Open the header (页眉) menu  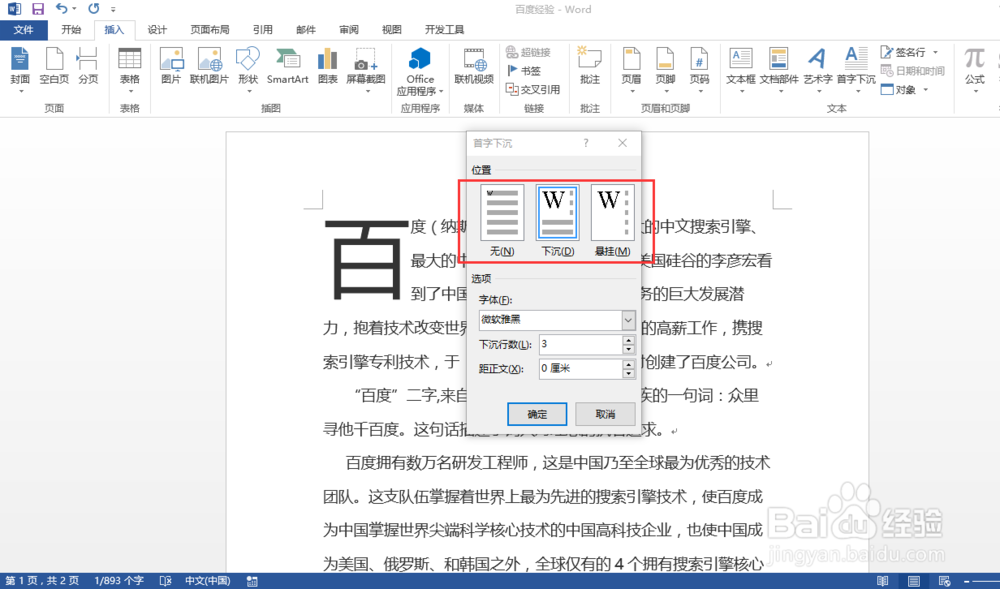[631, 69]
